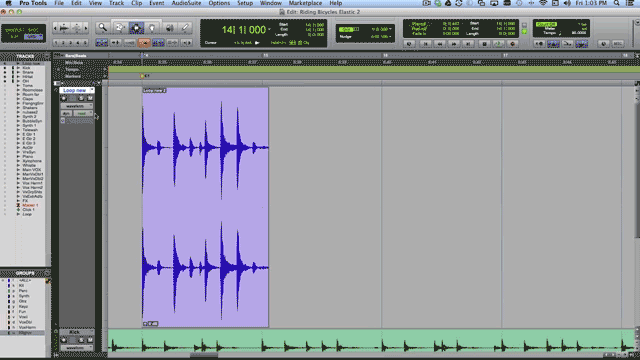The width and height of the screenshot is (640, 360).
Task: Toggle the MIDI button in transport
Action: coord(618,43)
